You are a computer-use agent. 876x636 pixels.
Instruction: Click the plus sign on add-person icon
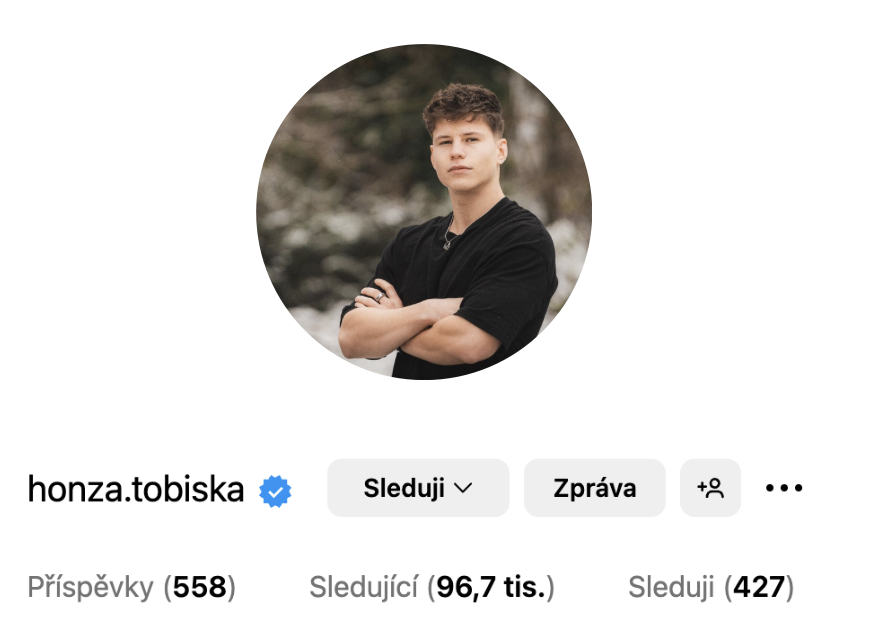click(701, 487)
